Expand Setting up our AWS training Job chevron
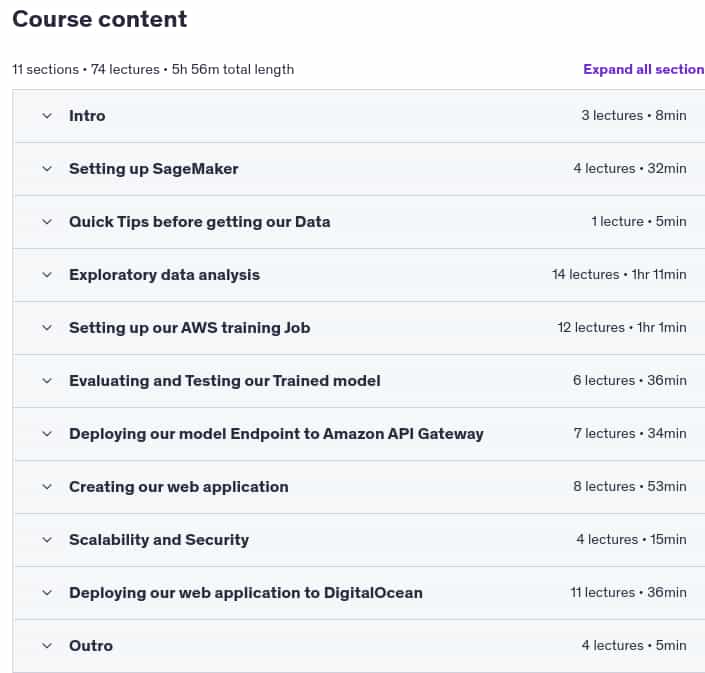 pos(47,328)
